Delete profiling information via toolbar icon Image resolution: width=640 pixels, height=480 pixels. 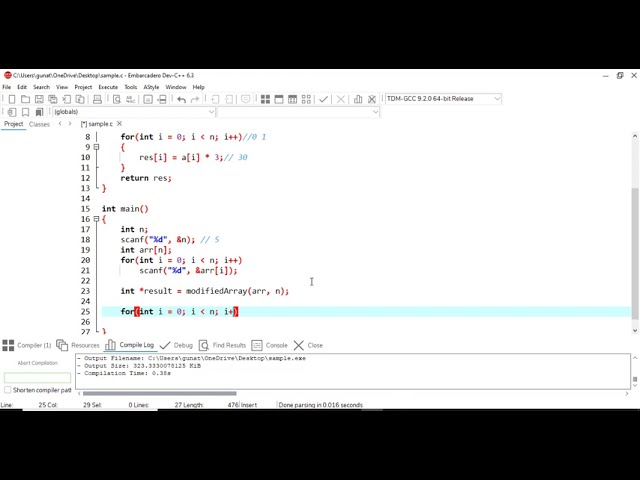pos(372,99)
